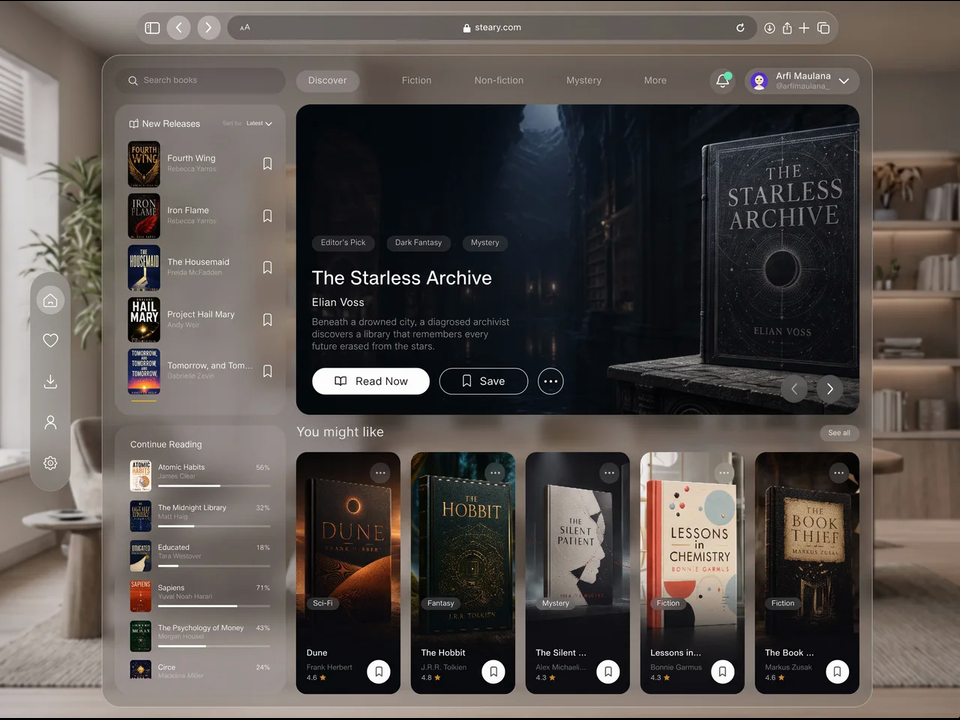Viewport: 960px width, 720px height.
Task: Select the Discover tab
Action: tap(328, 80)
